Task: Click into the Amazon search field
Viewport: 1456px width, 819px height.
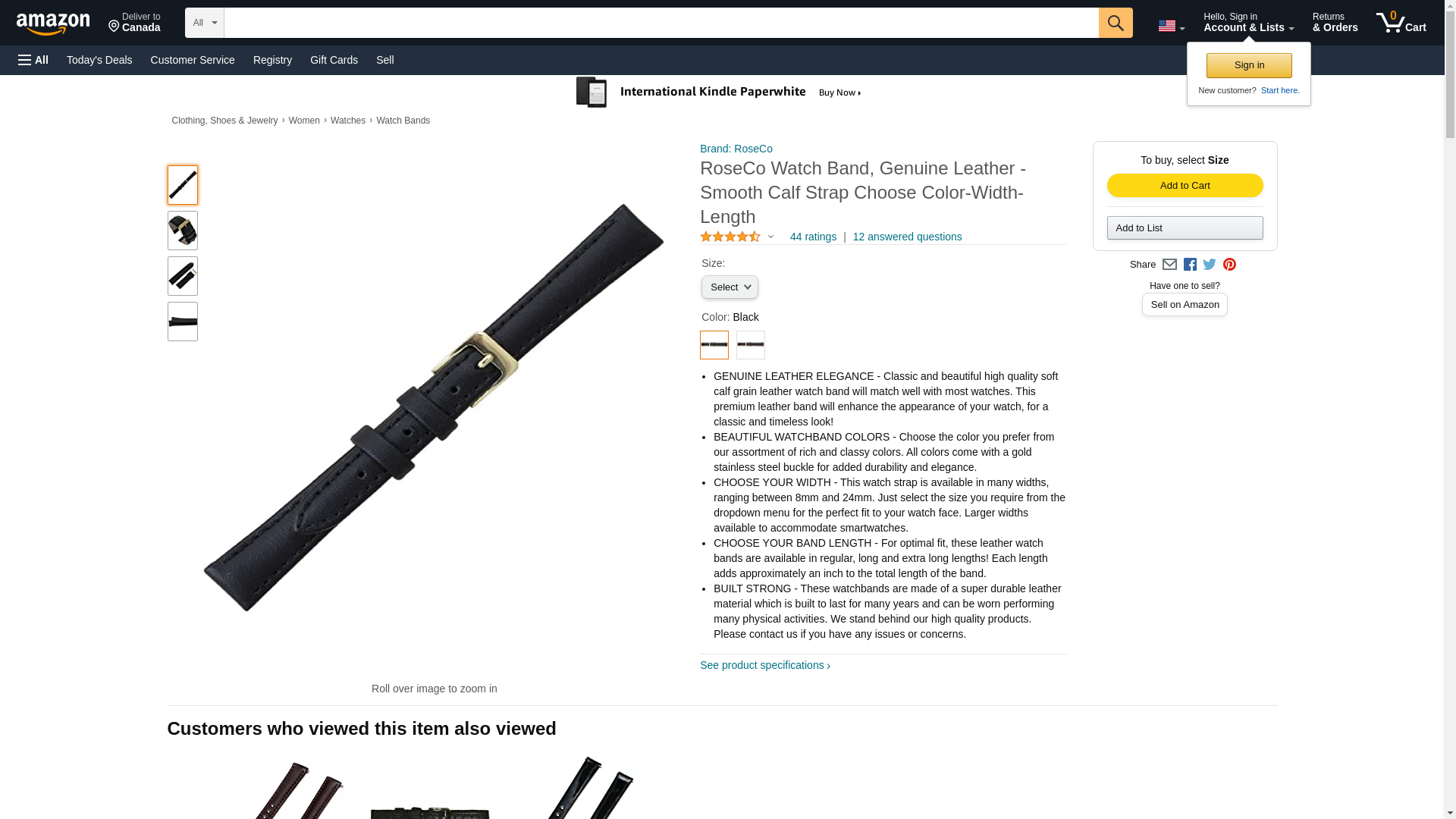Action: click(x=661, y=23)
